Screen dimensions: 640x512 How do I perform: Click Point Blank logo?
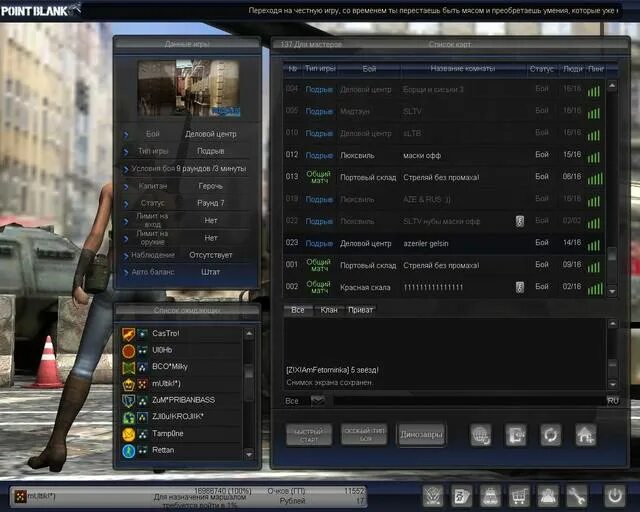(x=40, y=10)
